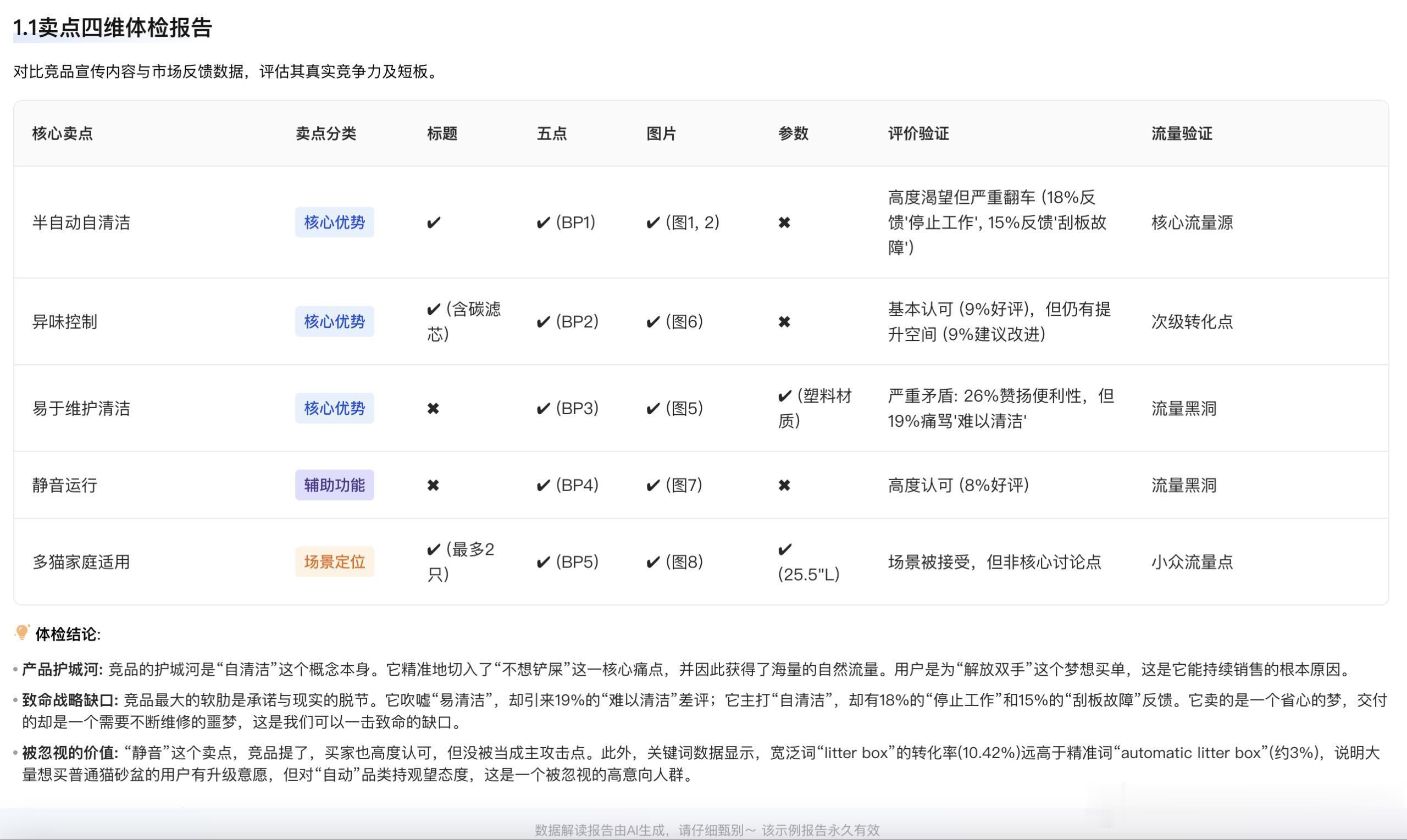Click the 核心优势 tag in 异味控制 row
Image resolution: width=1407 pixels, height=840 pixels.
335,321
